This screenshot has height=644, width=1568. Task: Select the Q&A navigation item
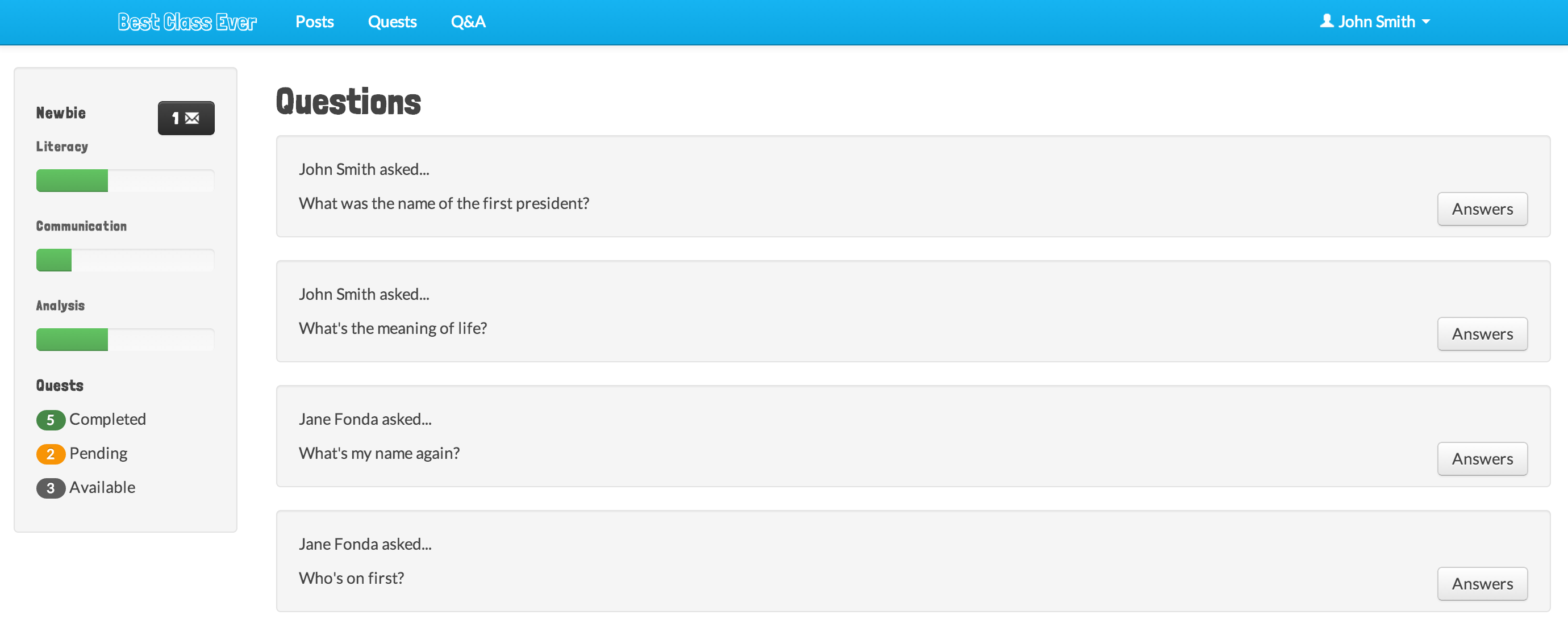point(468,22)
